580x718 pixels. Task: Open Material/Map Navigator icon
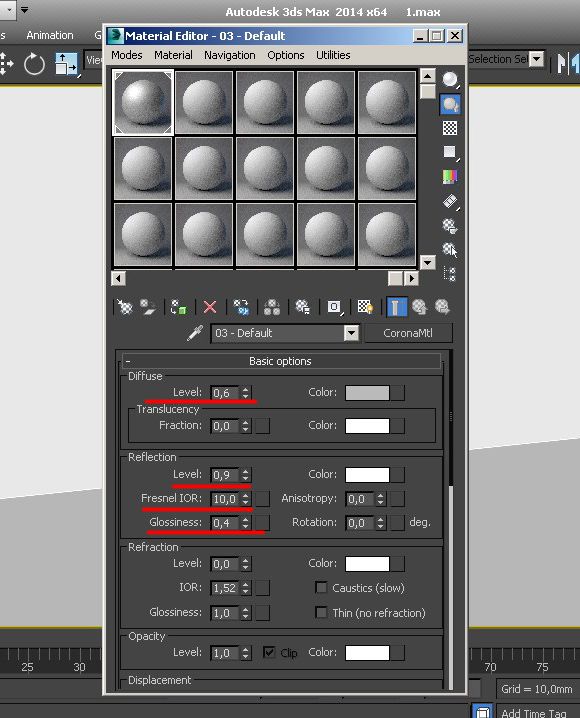(x=450, y=274)
